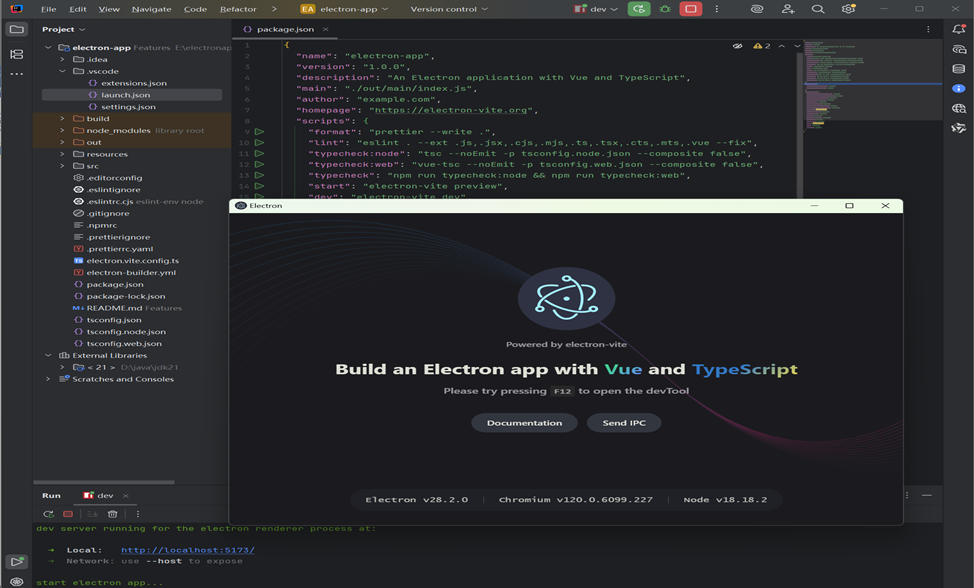Open the Database tool window icon

958,68
